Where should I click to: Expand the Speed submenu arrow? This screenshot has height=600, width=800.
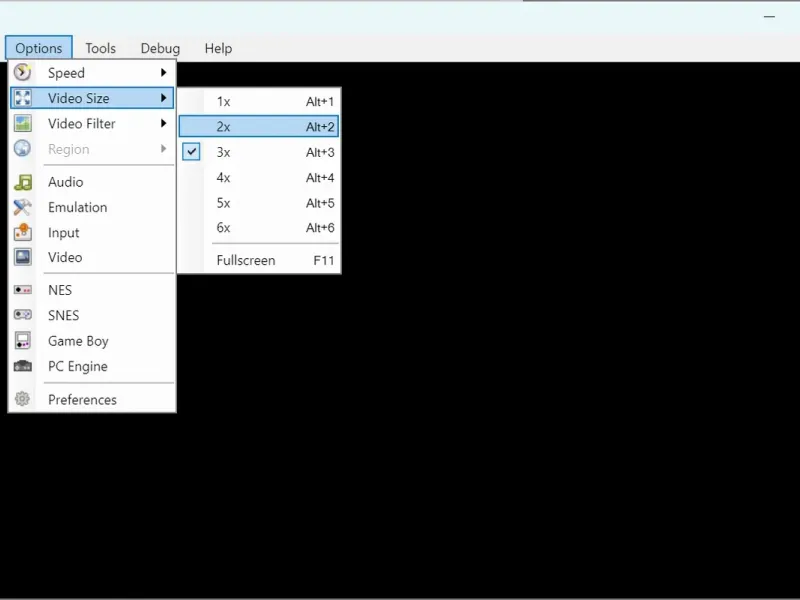pos(163,72)
